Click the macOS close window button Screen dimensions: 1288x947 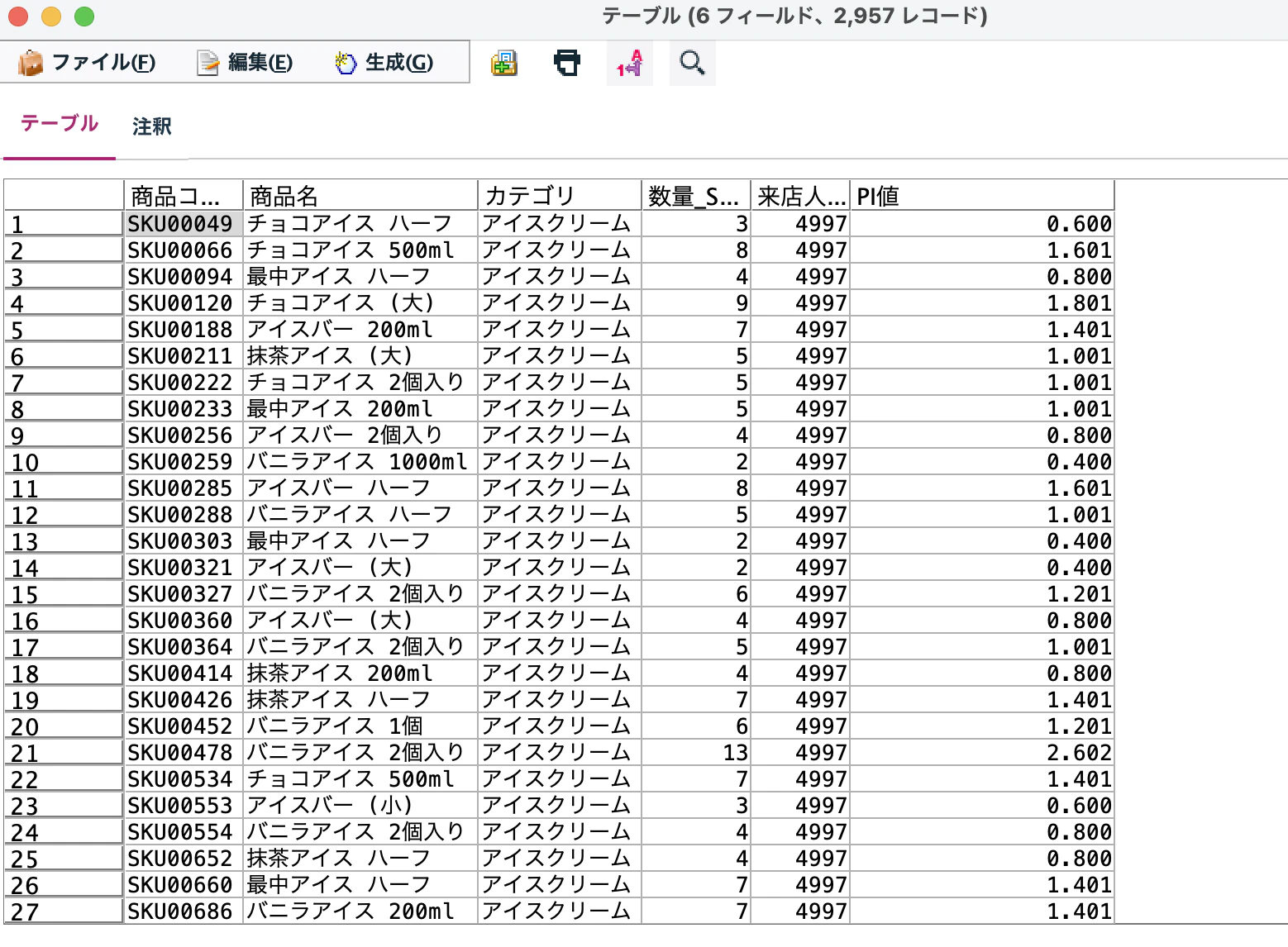click(18, 17)
